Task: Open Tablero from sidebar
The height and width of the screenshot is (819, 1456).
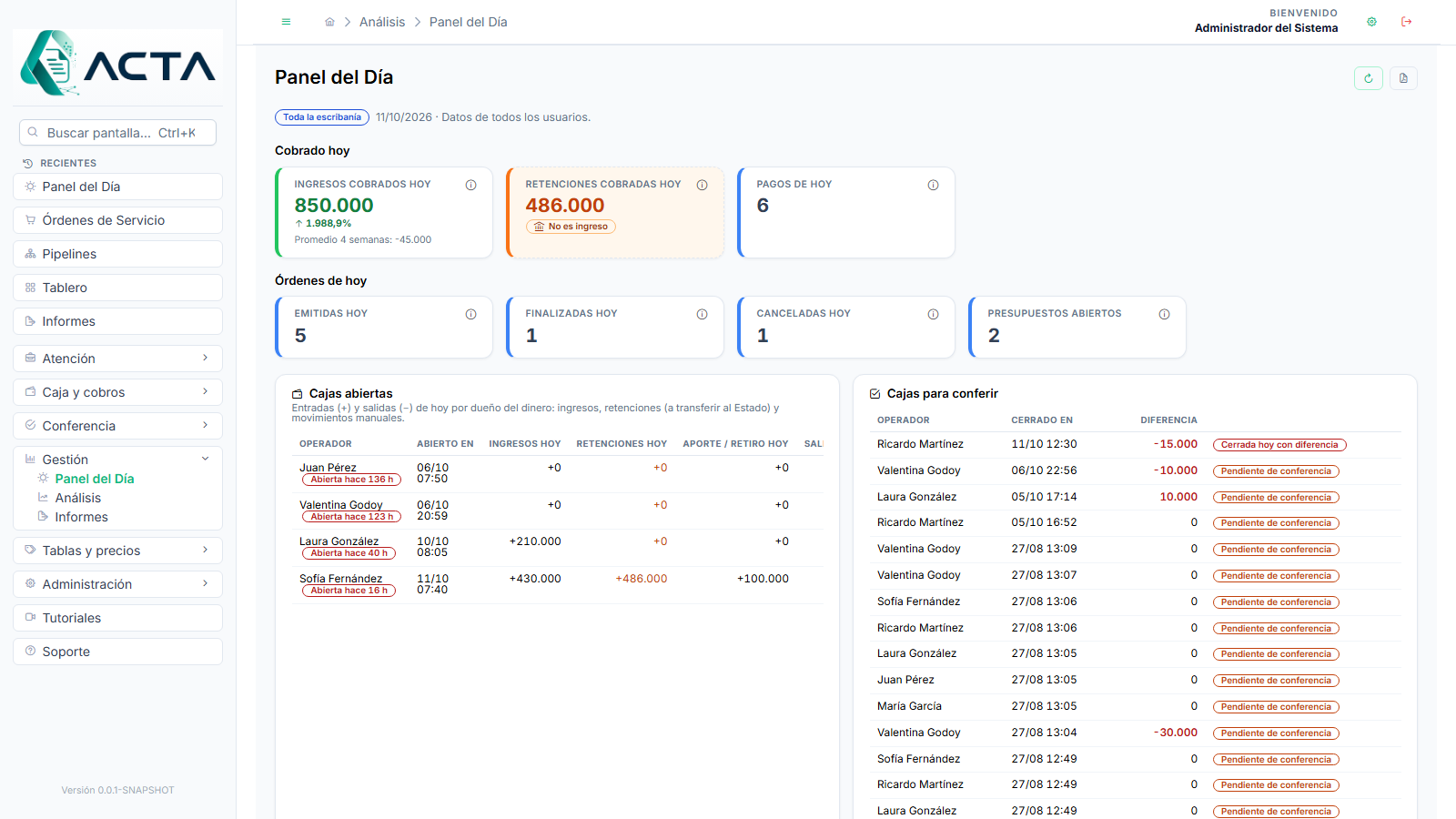Action: (118, 288)
